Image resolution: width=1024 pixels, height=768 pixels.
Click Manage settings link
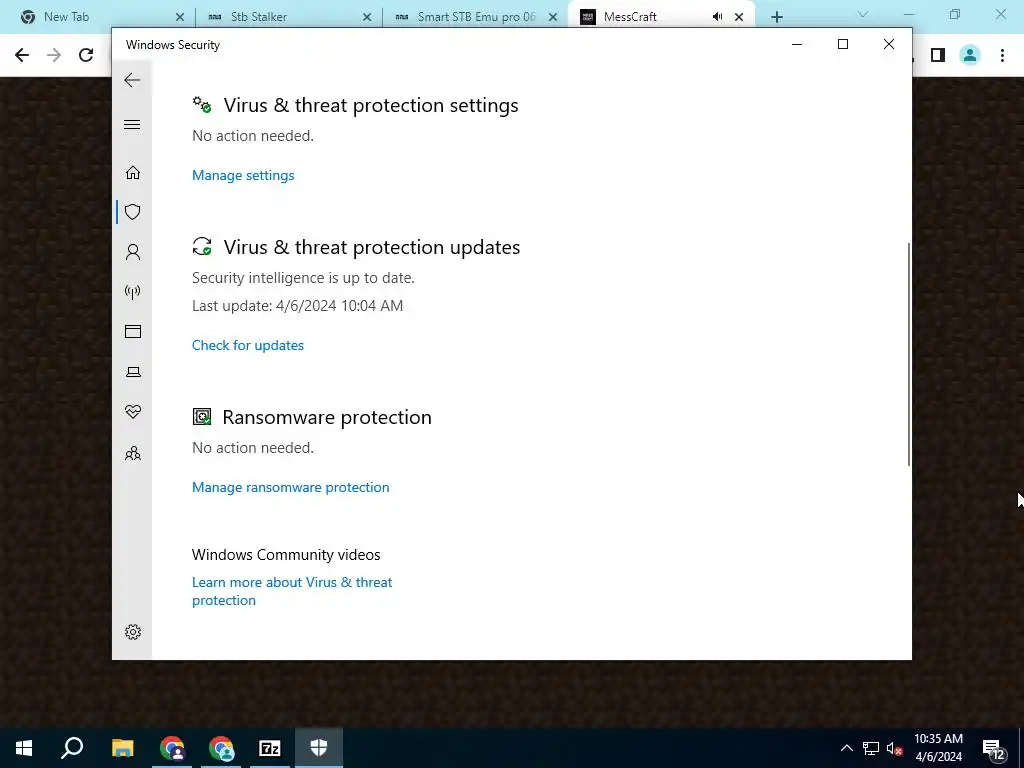243,175
